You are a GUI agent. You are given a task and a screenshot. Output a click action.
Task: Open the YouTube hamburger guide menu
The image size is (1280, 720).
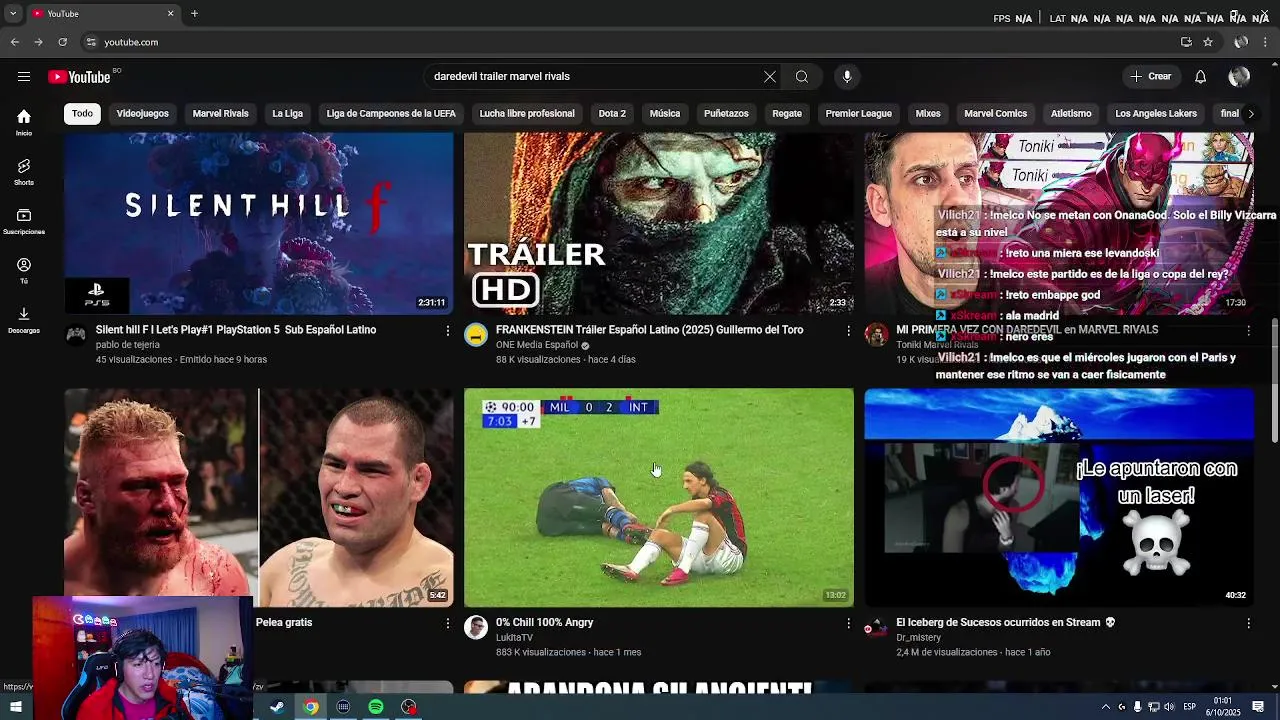coord(23,77)
